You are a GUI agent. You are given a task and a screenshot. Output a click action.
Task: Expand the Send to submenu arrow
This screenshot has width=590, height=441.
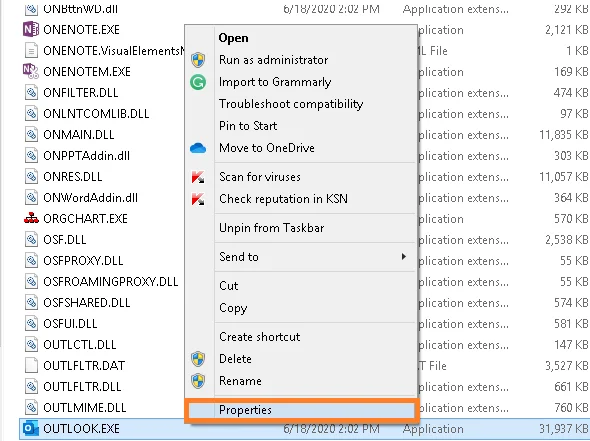(404, 257)
